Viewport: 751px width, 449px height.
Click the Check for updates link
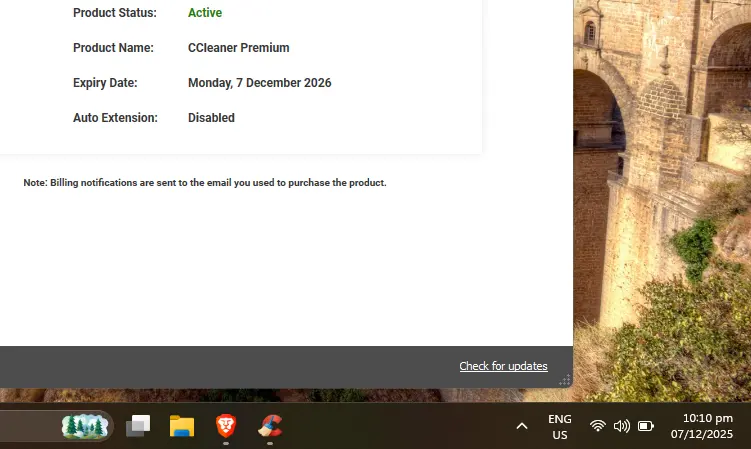coord(503,366)
